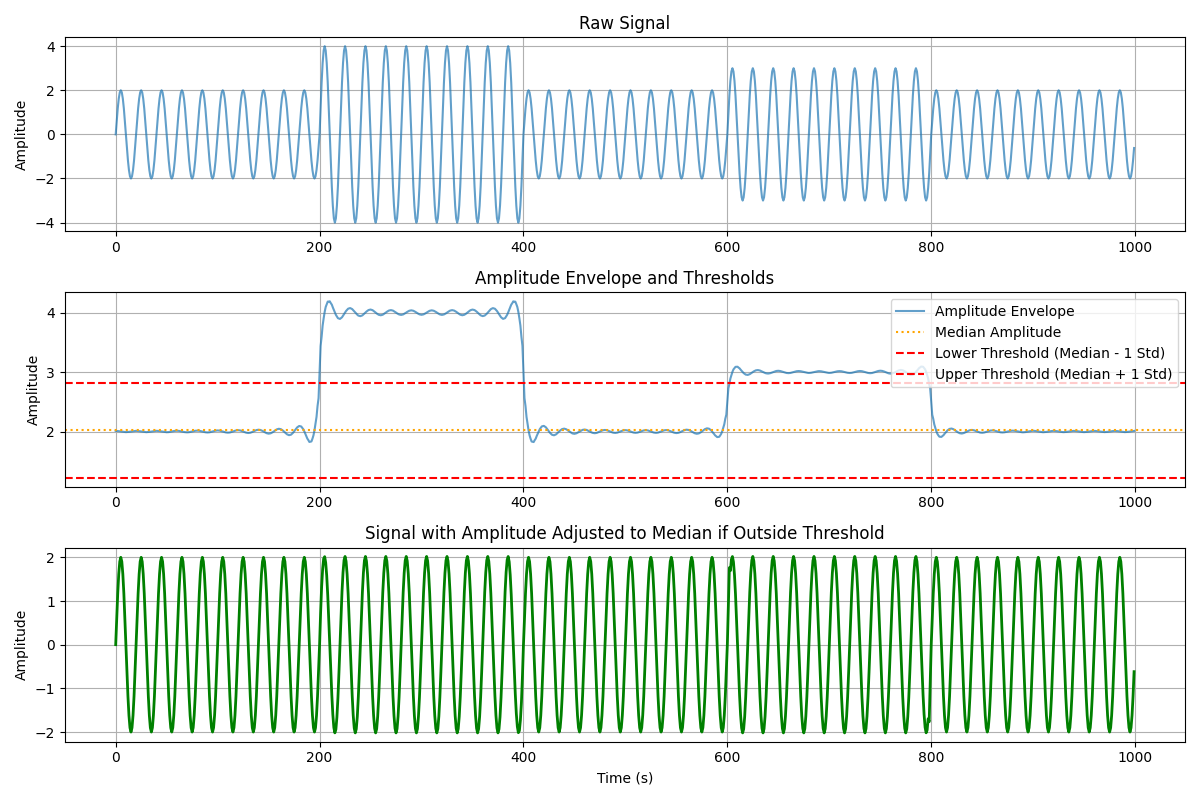Click the orange dotted swatch in legend
Screen dimensions: 1200x800
coord(912,332)
